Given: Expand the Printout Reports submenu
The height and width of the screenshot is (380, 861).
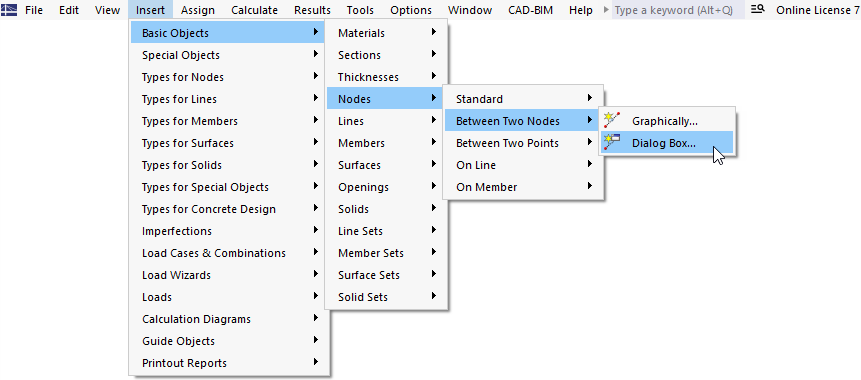Looking at the screenshot, I should pyautogui.click(x=230, y=362).
